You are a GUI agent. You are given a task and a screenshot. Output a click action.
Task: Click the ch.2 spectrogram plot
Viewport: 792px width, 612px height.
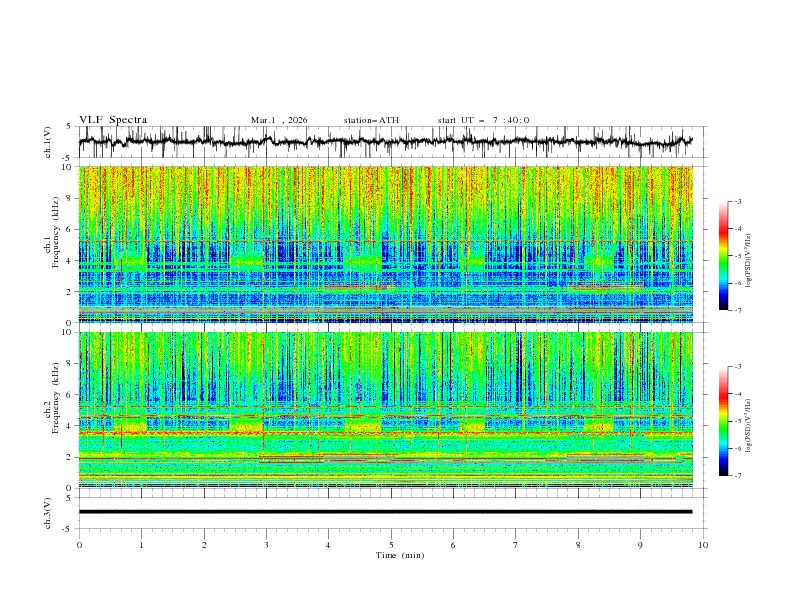(x=385, y=410)
